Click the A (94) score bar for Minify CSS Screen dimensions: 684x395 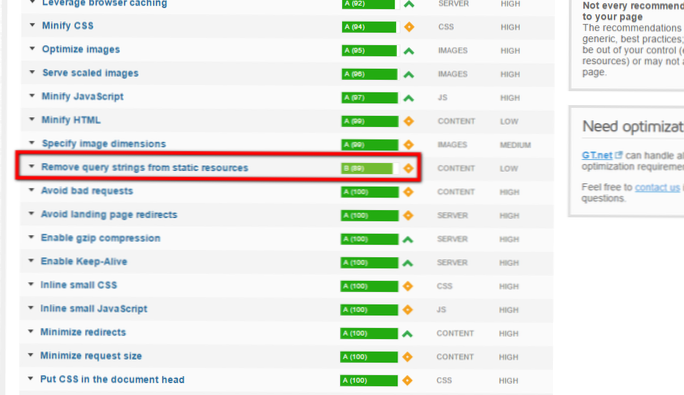tap(370, 27)
